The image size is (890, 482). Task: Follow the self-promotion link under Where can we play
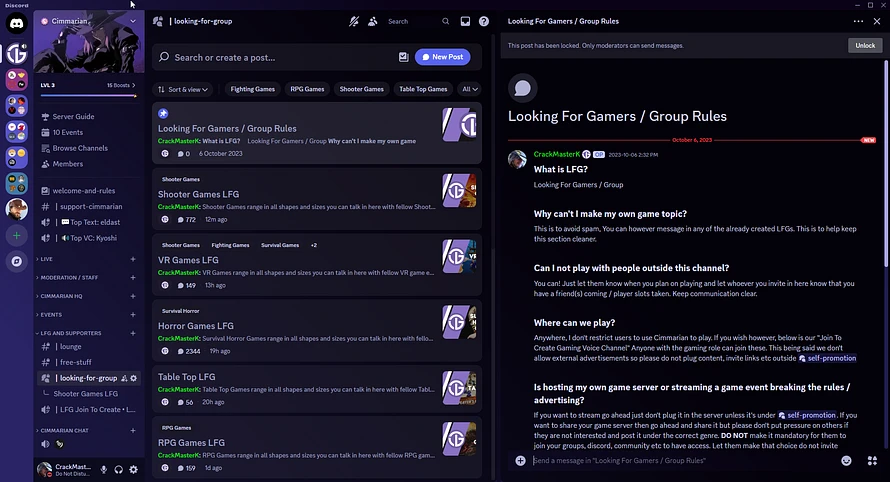(x=827, y=358)
